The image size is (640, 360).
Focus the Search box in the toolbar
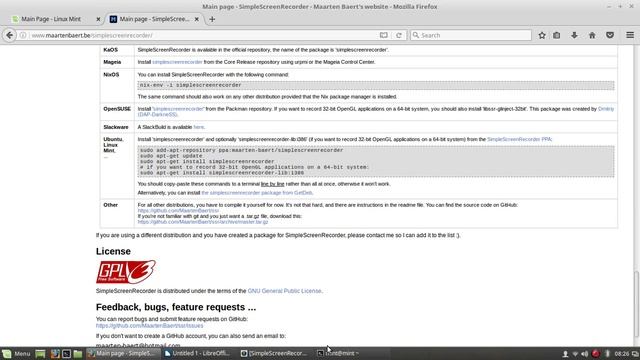[x=471, y=36]
